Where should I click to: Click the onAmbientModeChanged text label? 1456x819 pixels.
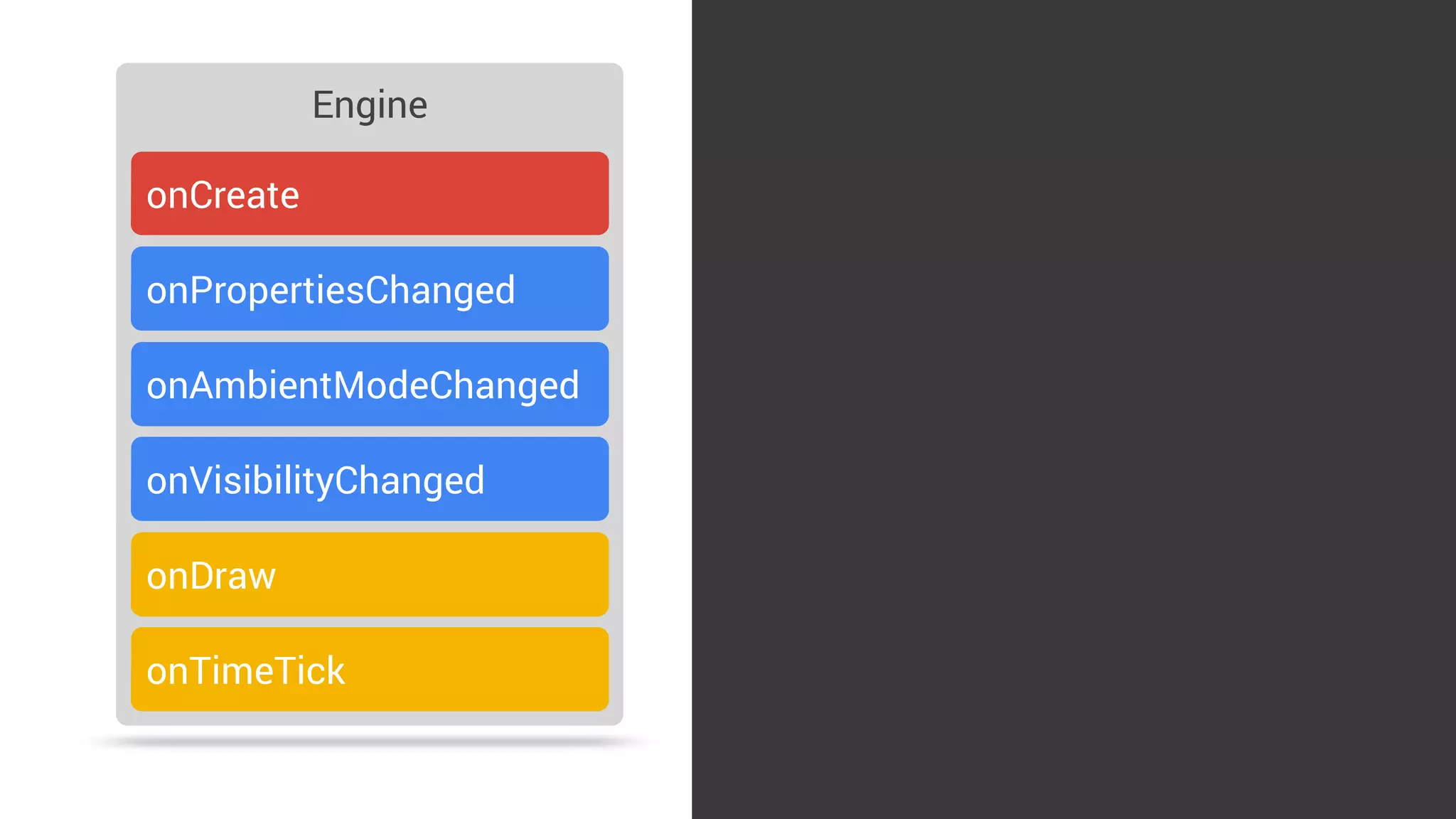pos(363,387)
